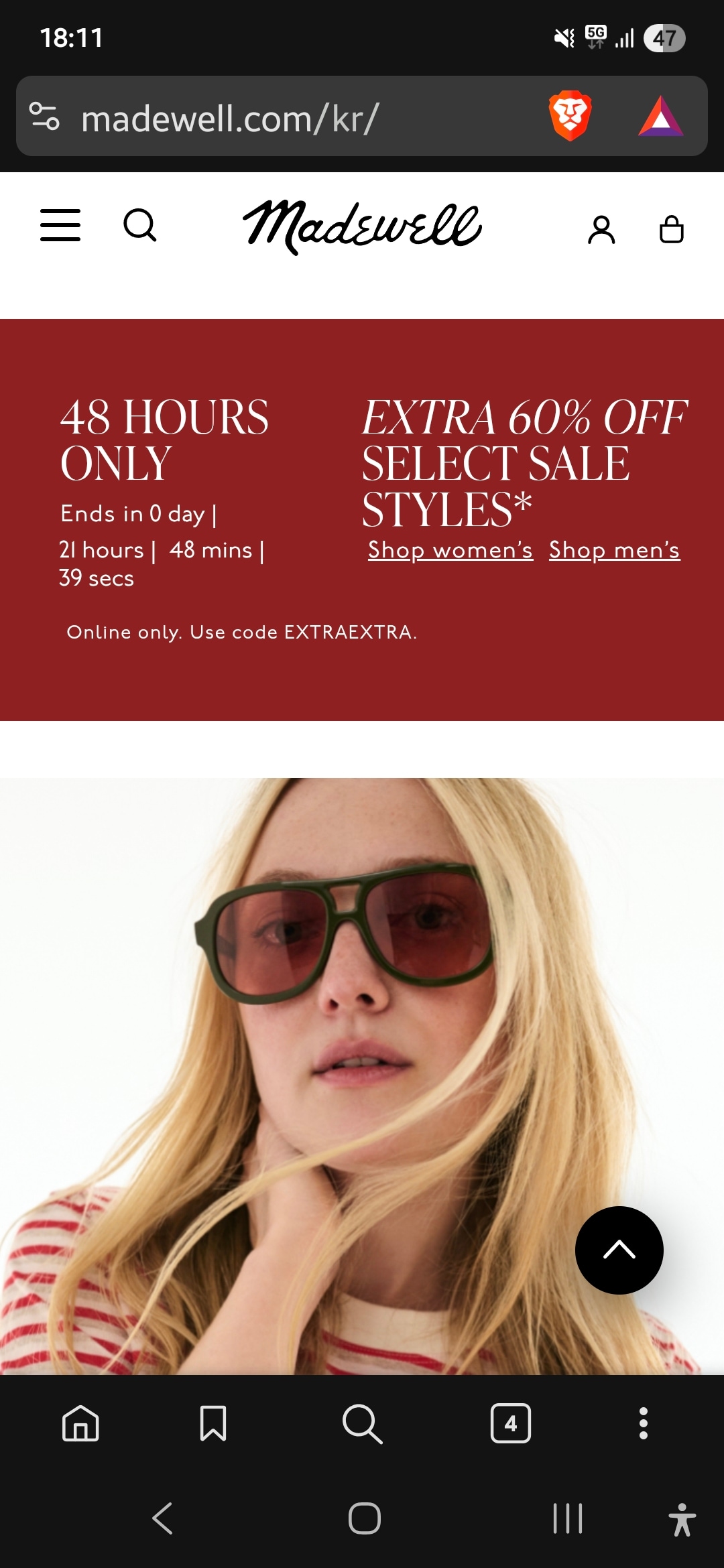Open the Madewell hamburger menu
The image size is (724, 1568).
click(60, 225)
